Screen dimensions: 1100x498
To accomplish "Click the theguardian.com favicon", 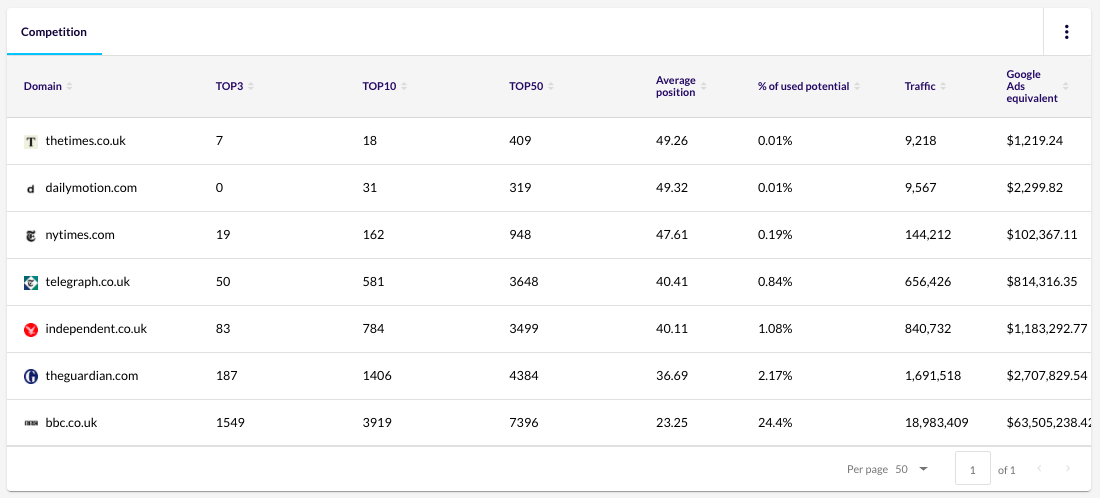I will tap(30, 377).
